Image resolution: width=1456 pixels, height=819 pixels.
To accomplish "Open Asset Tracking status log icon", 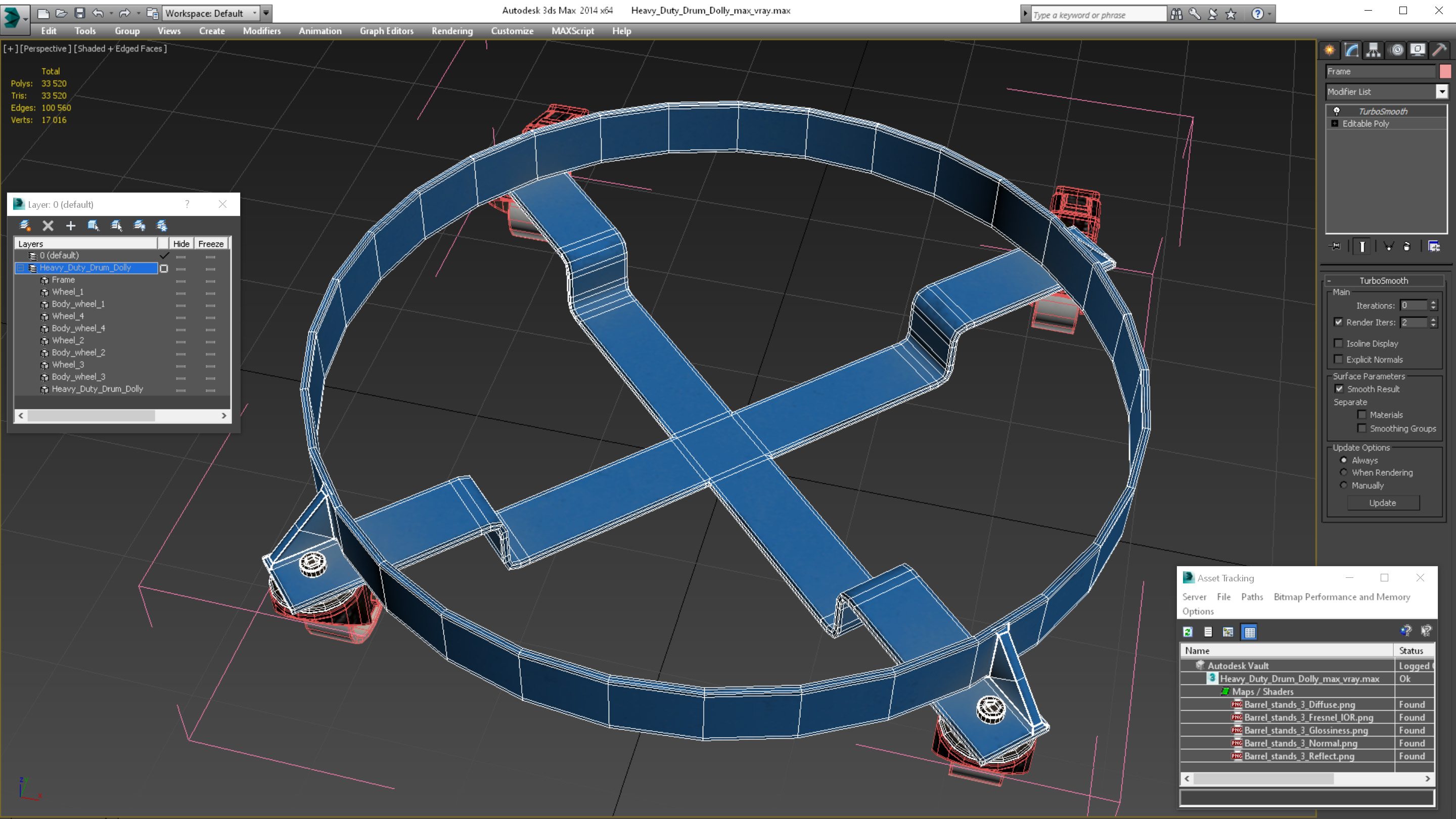I will [x=1208, y=632].
